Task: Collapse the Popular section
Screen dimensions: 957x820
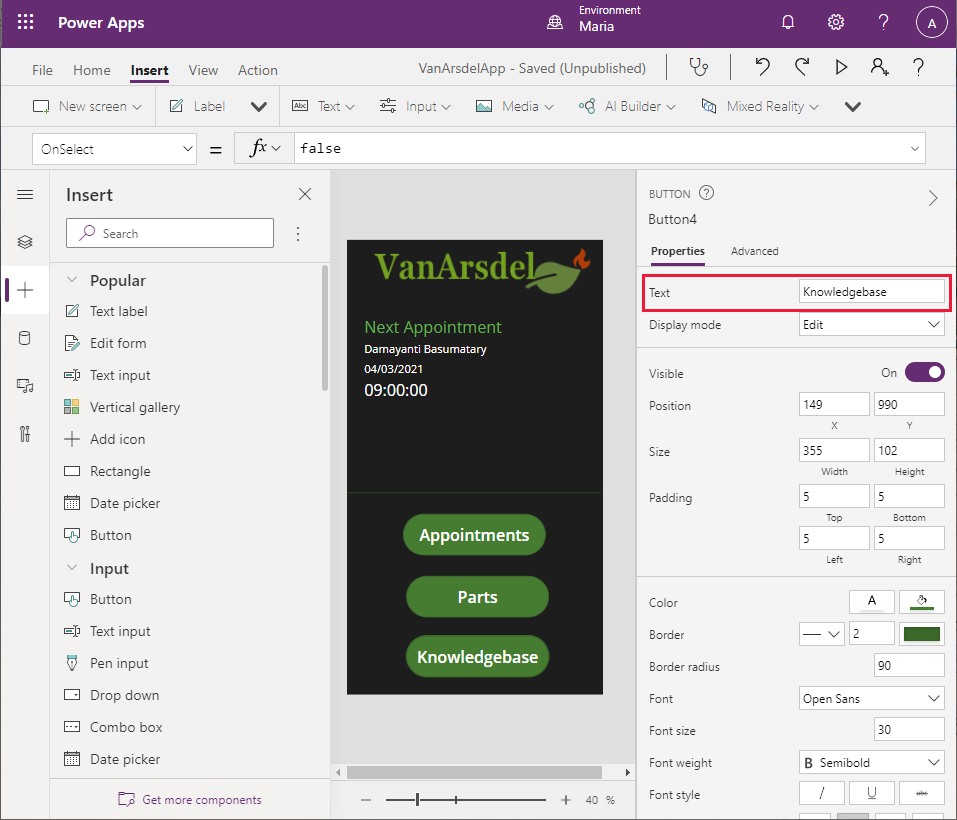Action: (x=72, y=279)
